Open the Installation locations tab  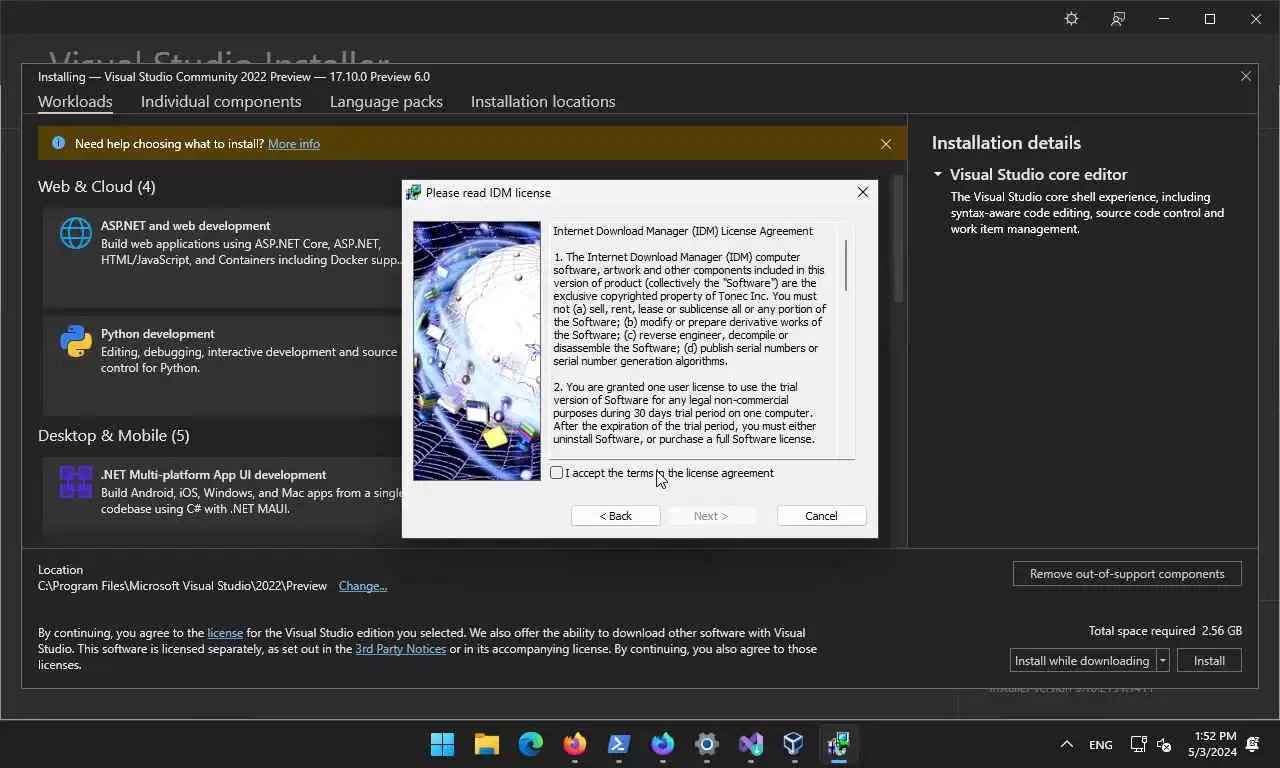tap(543, 102)
